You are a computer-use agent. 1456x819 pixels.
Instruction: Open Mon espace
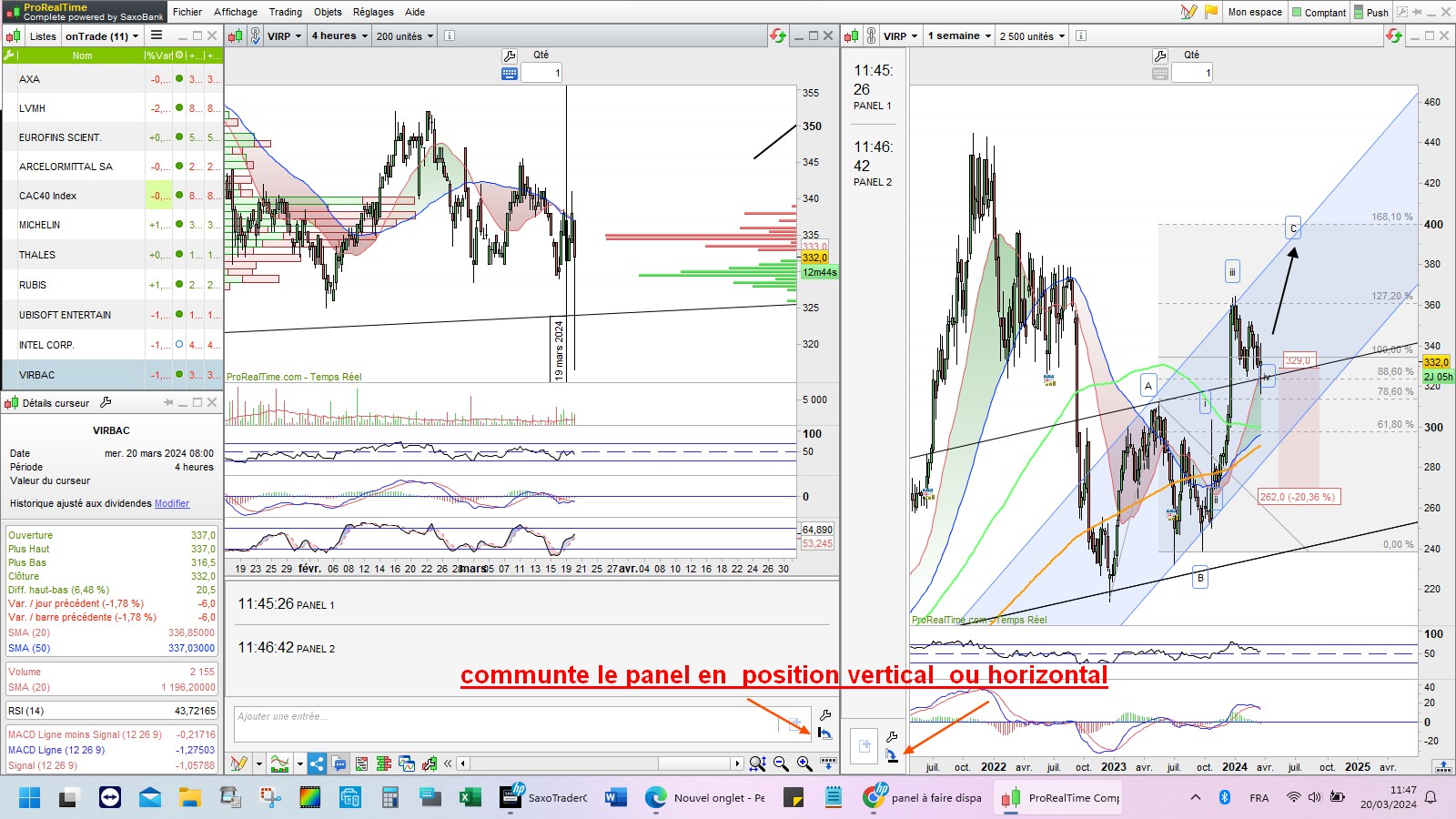[x=1255, y=12]
